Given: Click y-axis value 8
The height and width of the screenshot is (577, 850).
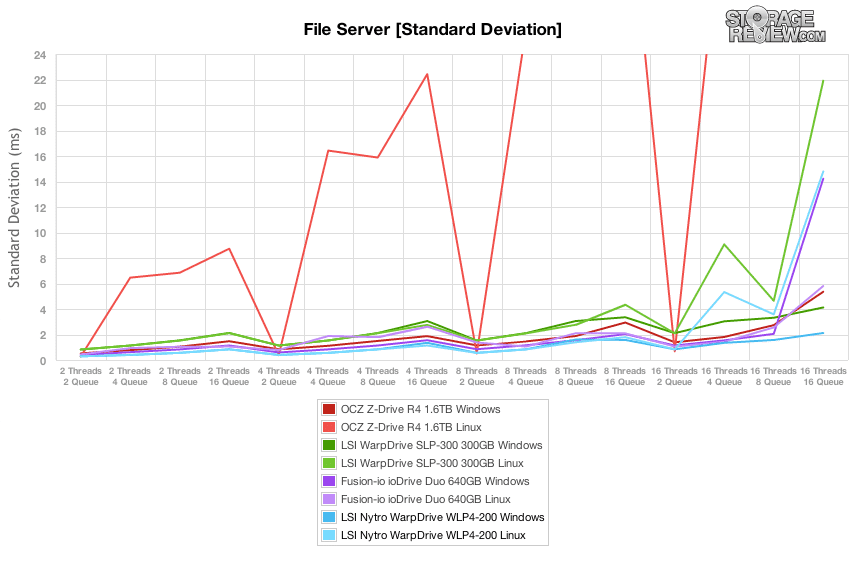Looking at the screenshot, I should coord(43,259).
